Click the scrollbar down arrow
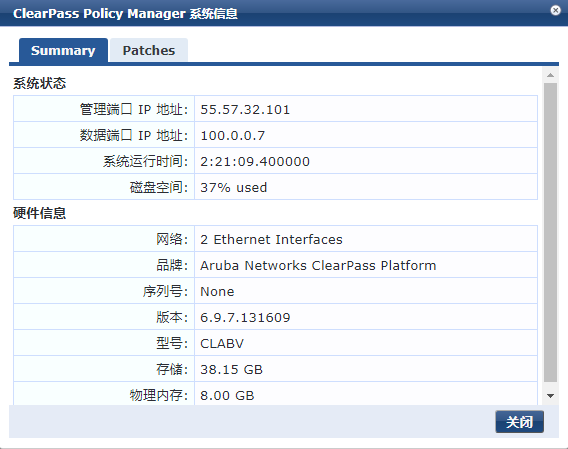Screen dimensions: 568x449 pyautogui.click(x=550, y=396)
